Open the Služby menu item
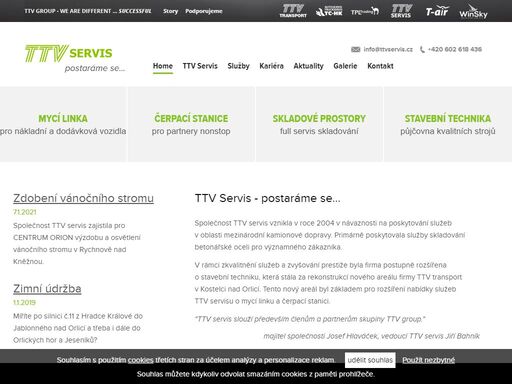Image resolution: width=512 pixels, height=384 pixels. pyautogui.click(x=238, y=66)
